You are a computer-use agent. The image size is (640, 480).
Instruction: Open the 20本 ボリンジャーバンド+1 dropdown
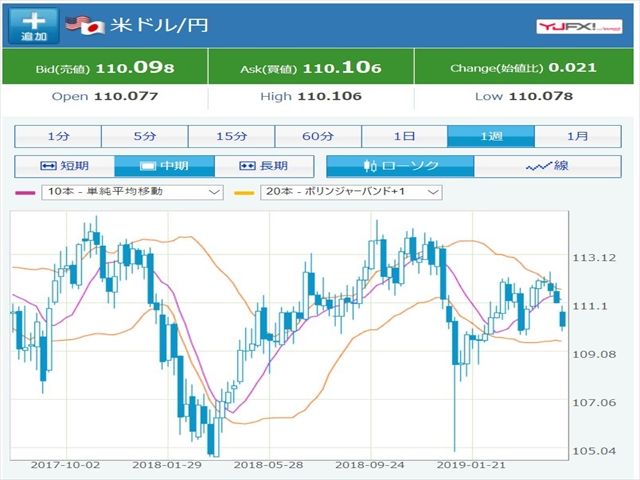pyautogui.click(x=351, y=192)
